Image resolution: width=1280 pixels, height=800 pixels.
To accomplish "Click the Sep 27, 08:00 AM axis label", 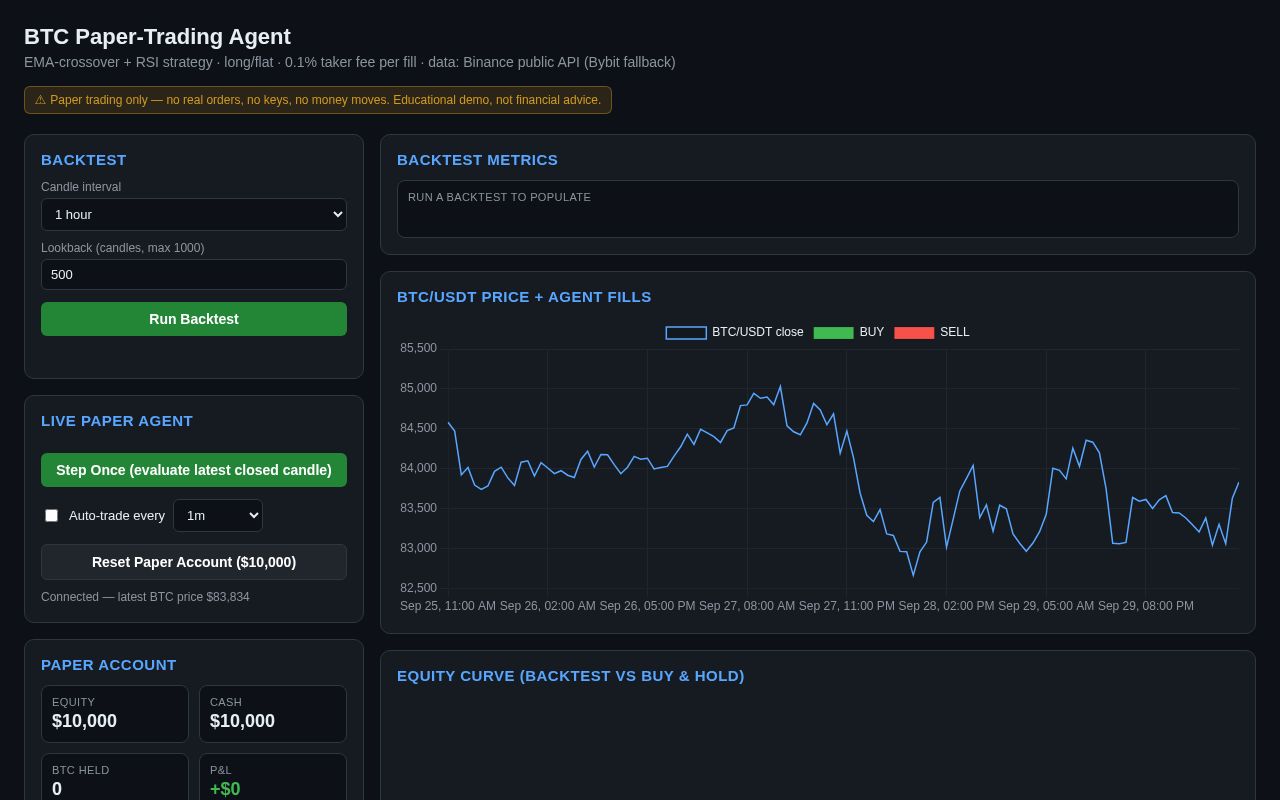I will click(747, 606).
